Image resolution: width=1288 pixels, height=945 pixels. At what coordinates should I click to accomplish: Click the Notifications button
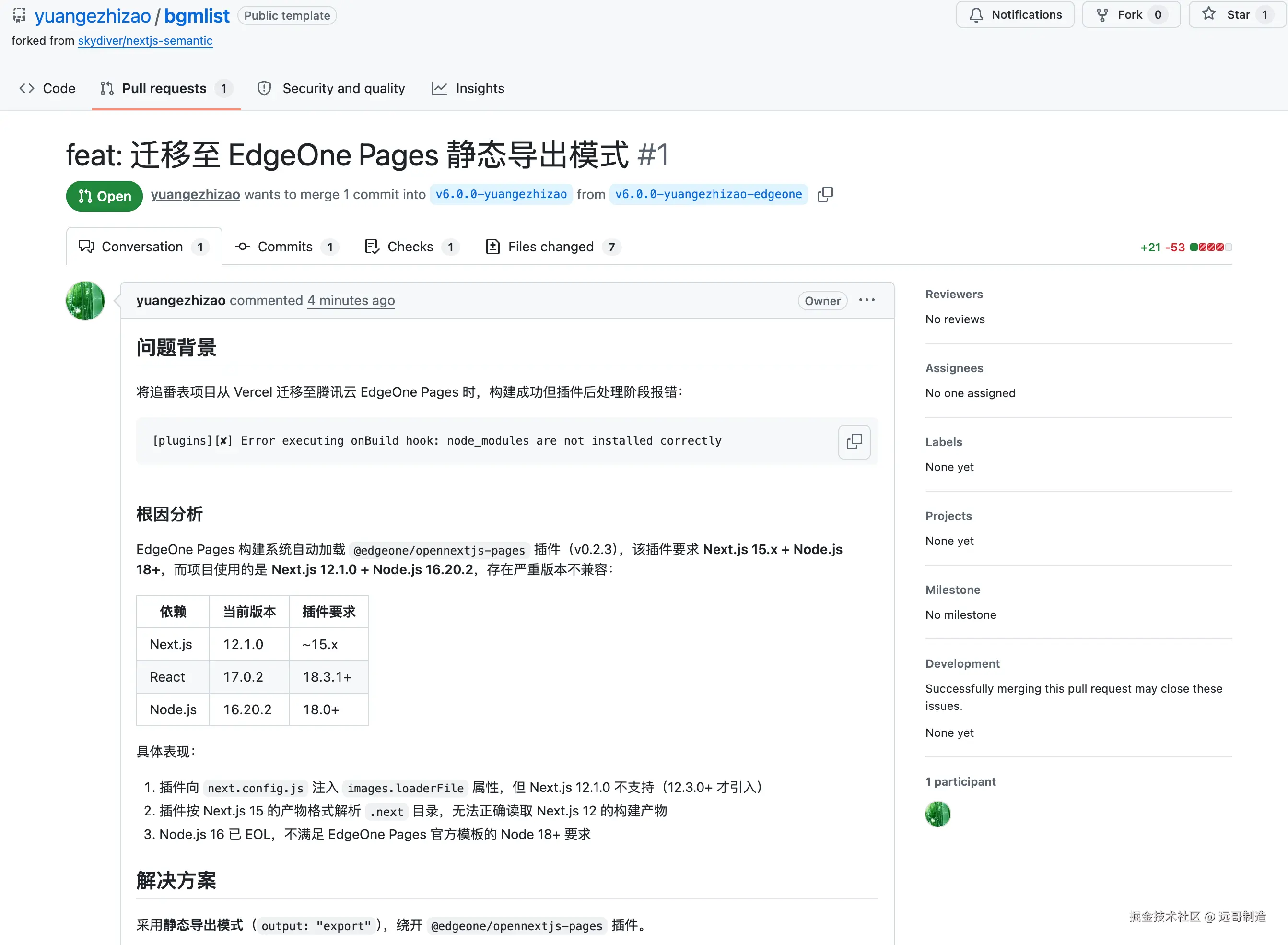point(1015,15)
